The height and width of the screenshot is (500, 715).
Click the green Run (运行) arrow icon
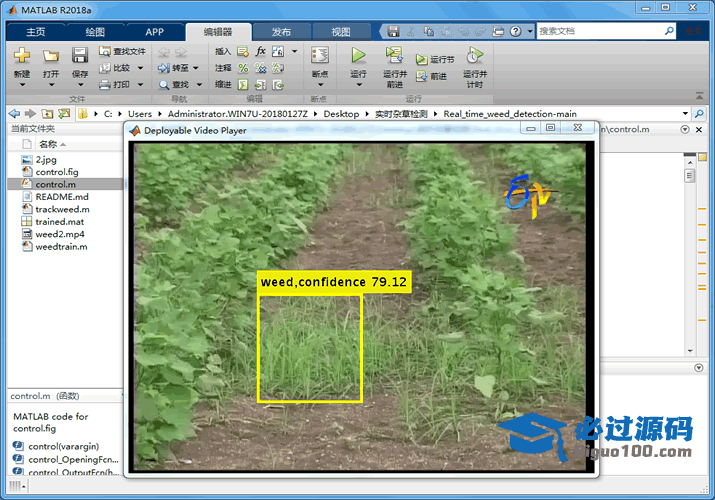tap(358, 56)
